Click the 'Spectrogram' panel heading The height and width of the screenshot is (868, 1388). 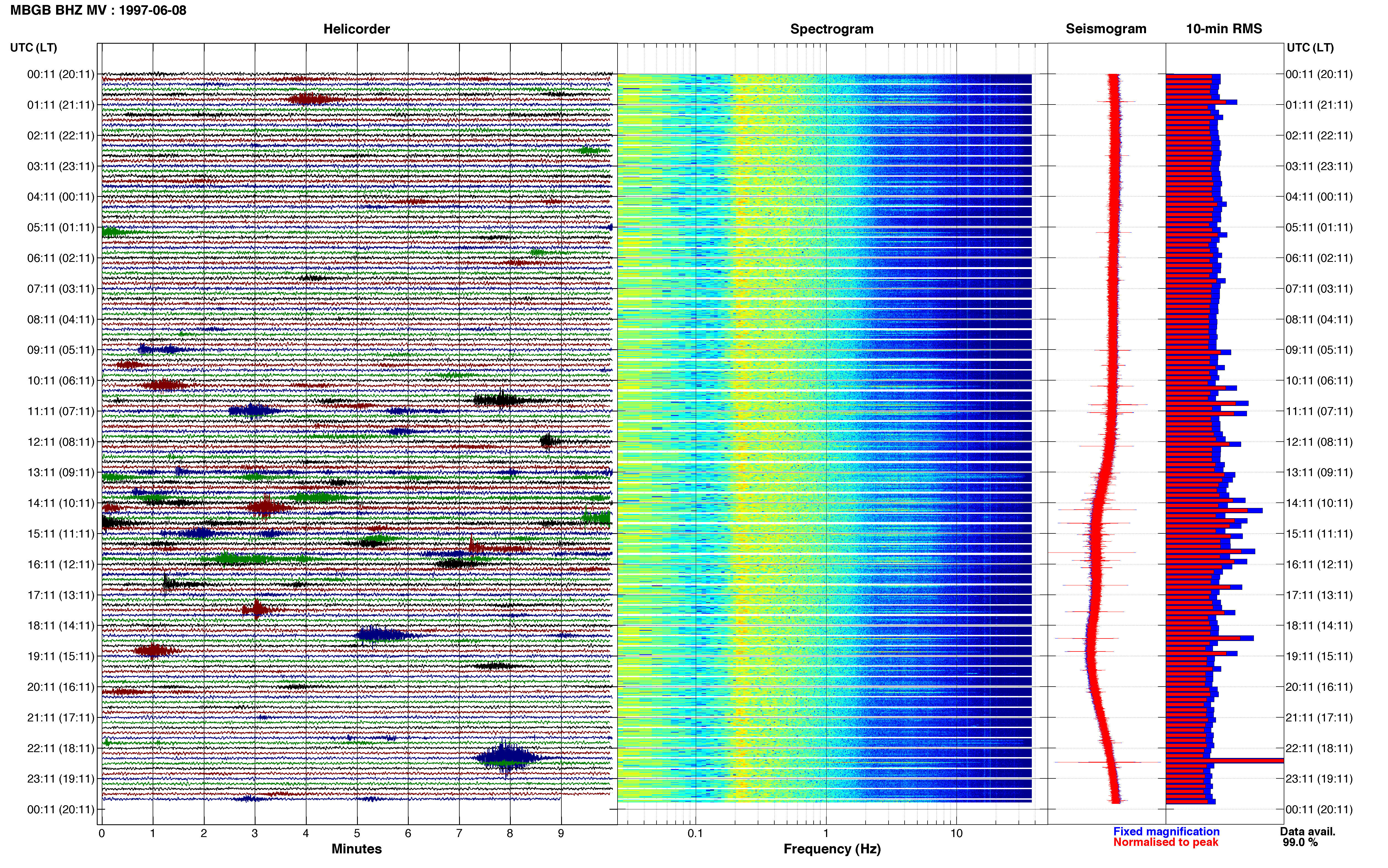[x=832, y=29]
